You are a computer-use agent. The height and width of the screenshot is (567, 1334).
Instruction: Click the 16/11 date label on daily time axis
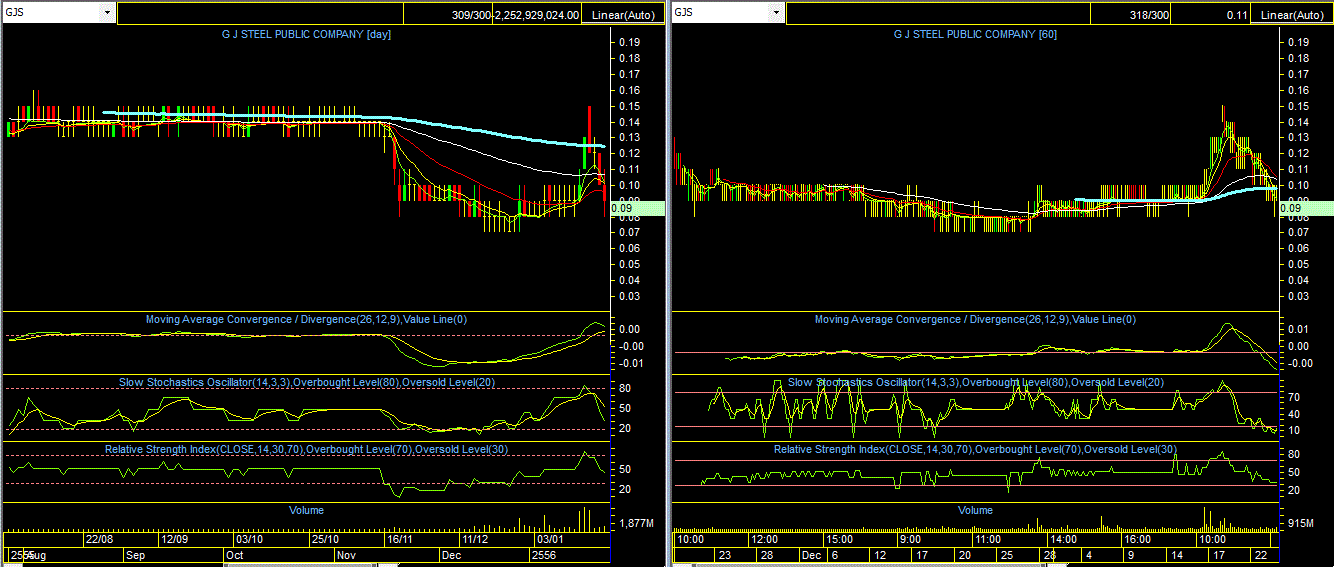point(400,539)
